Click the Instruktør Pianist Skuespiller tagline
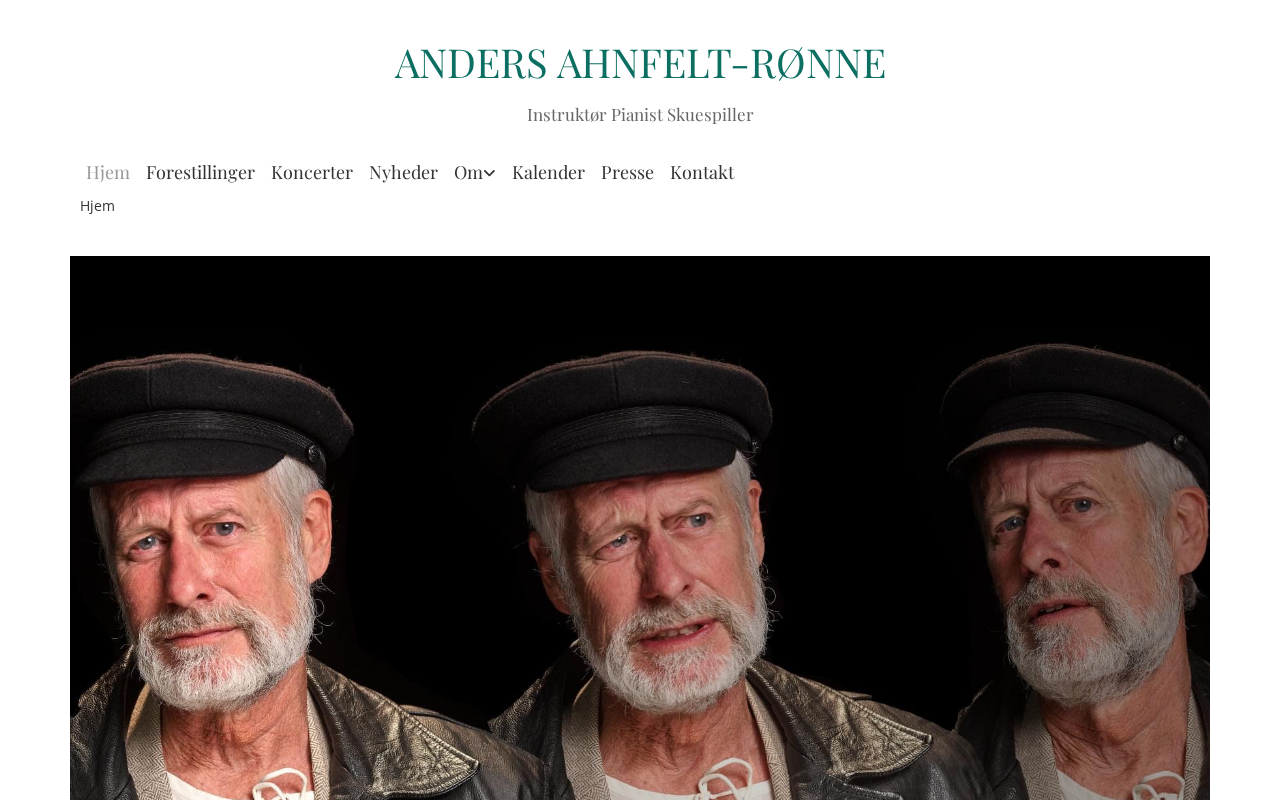1280x800 pixels. (640, 114)
